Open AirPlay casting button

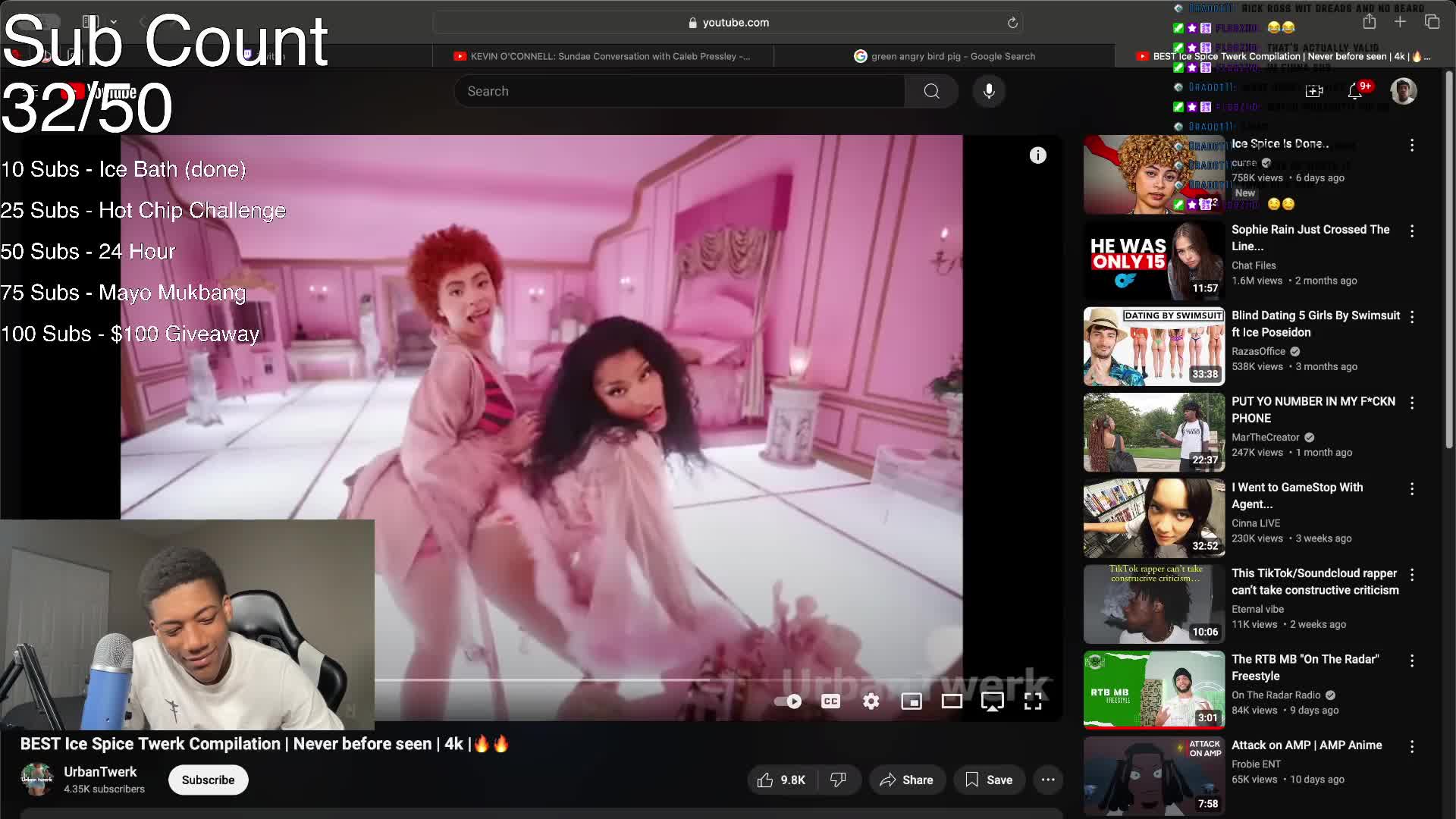(x=993, y=701)
